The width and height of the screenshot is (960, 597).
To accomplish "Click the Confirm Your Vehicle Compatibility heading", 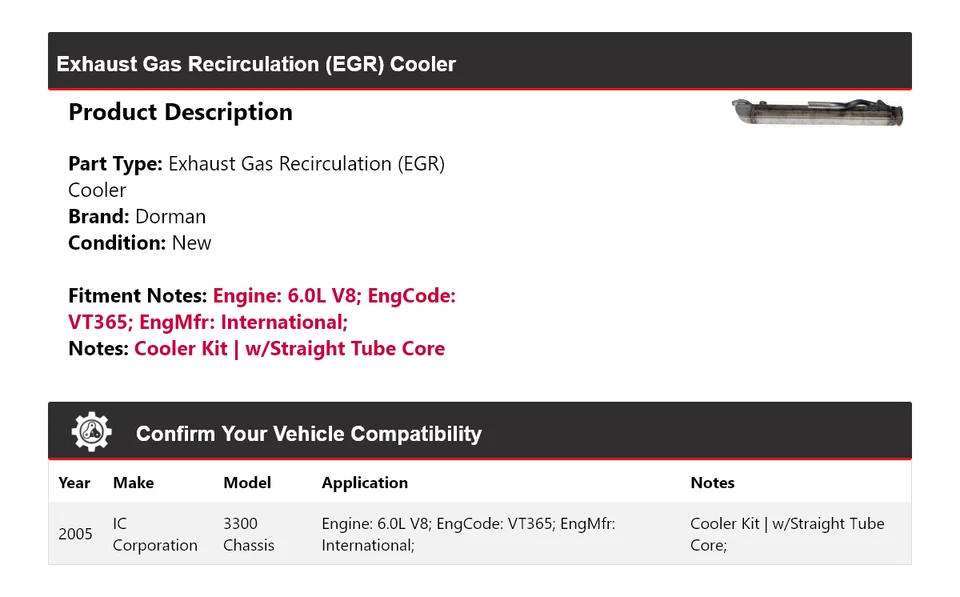I will [308, 434].
